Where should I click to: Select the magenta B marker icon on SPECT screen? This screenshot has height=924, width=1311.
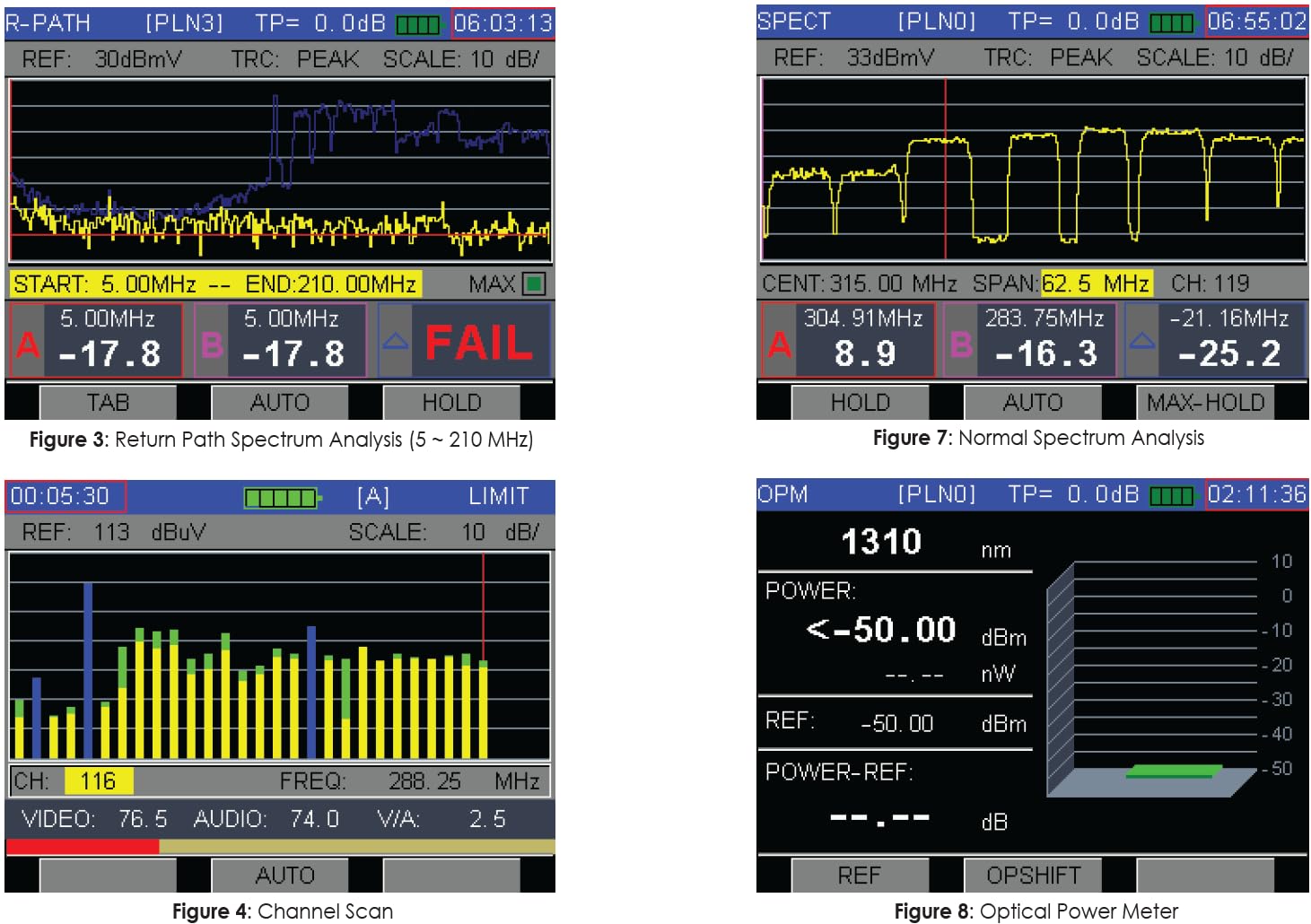[x=961, y=344]
